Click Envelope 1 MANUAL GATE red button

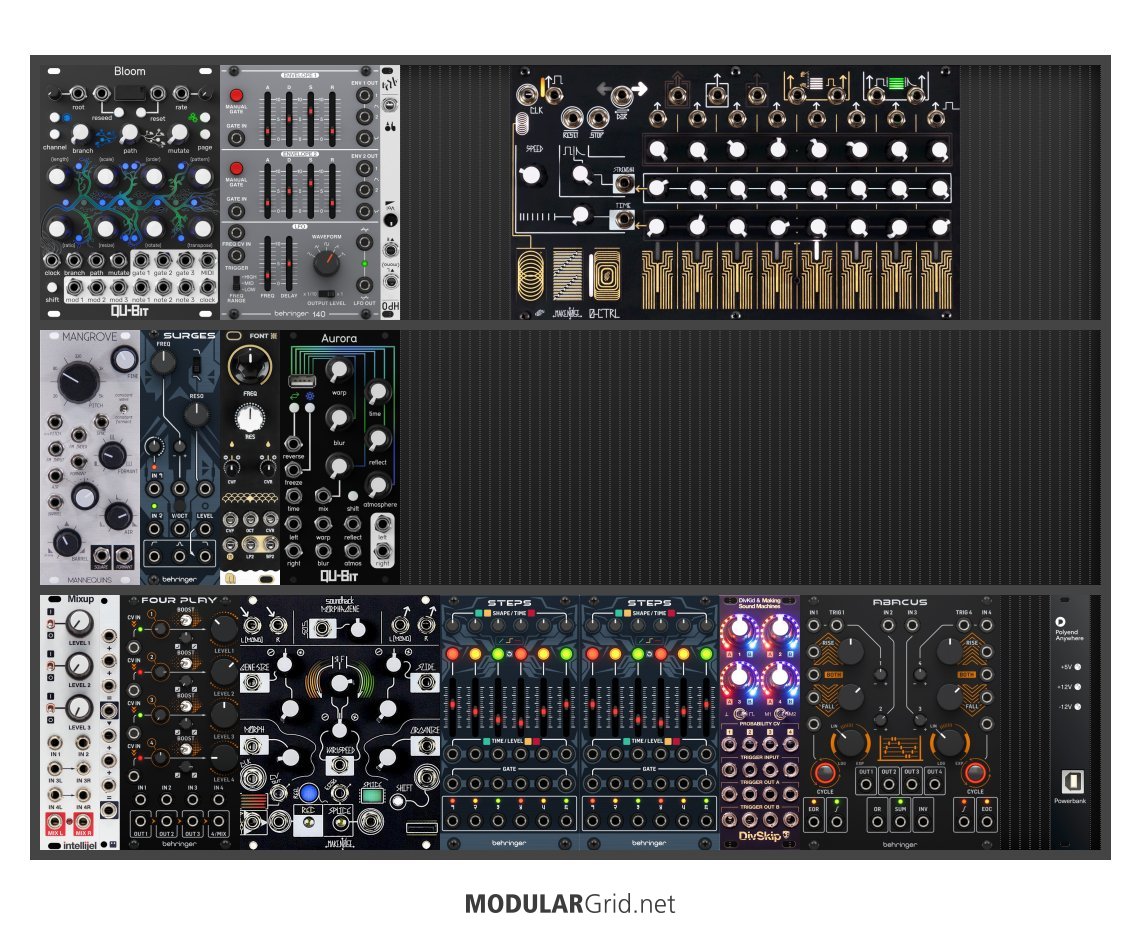(236, 95)
